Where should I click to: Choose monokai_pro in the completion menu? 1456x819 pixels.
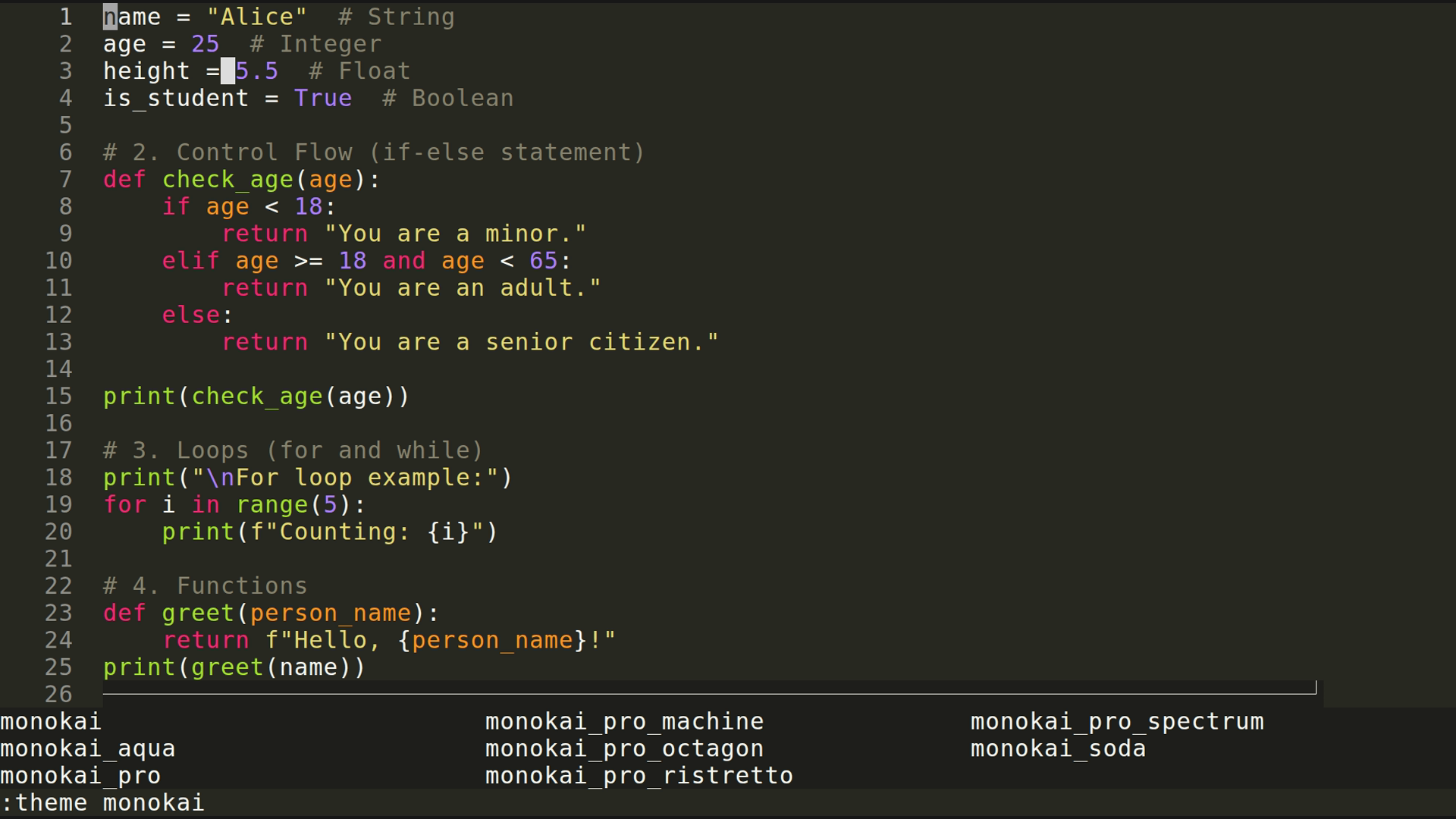click(x=80, y=775)
